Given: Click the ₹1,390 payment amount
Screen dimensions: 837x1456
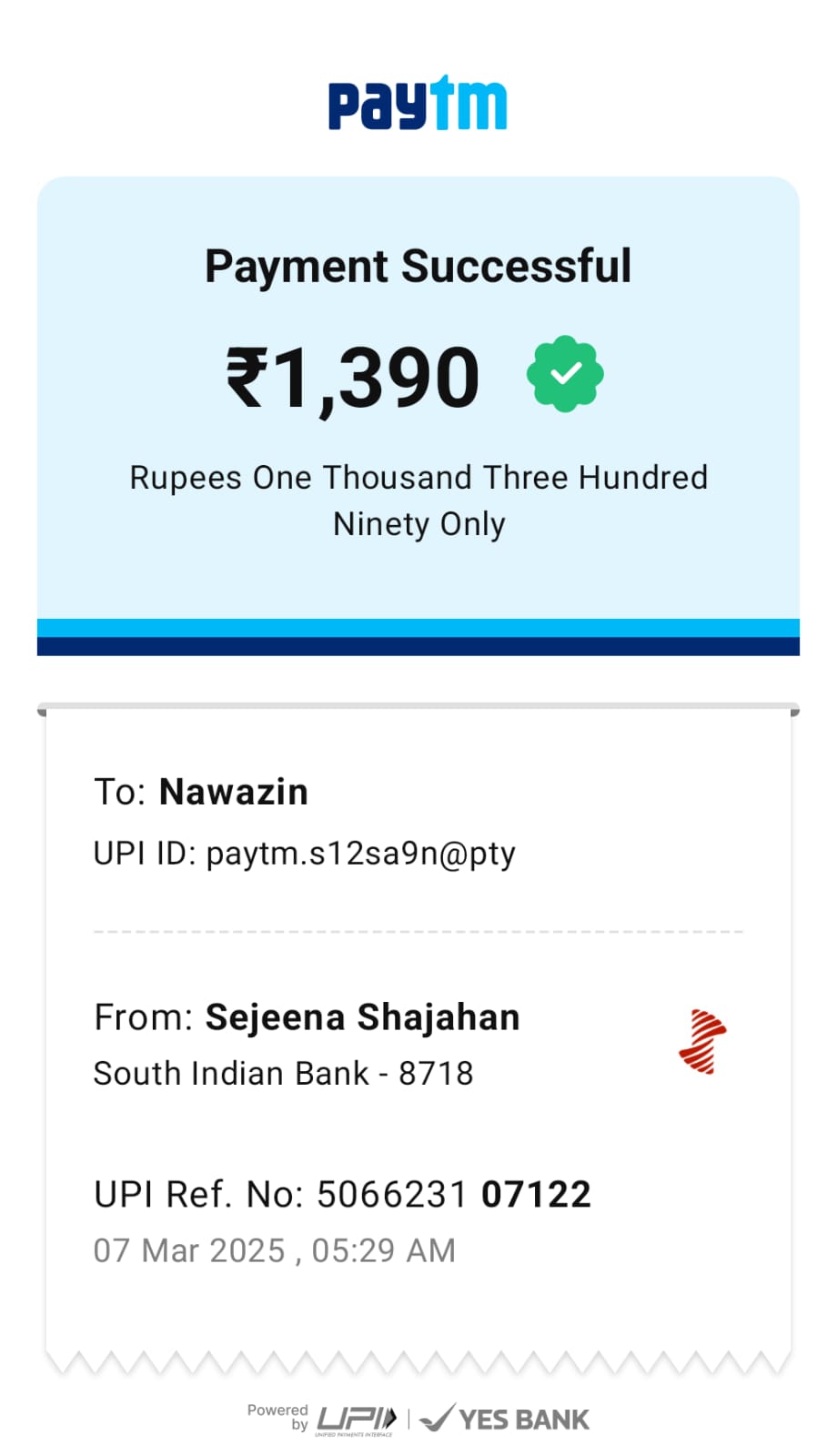Looking at the screenshot, I should click(x=353, y=377).
